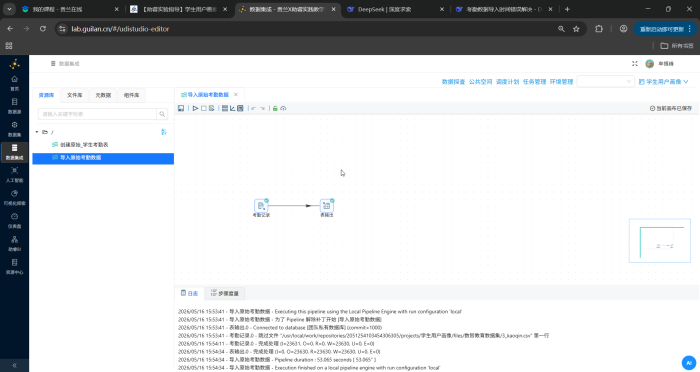
Task: Click the menu icon beside 数据集成 header
Action: coord(53,64)
